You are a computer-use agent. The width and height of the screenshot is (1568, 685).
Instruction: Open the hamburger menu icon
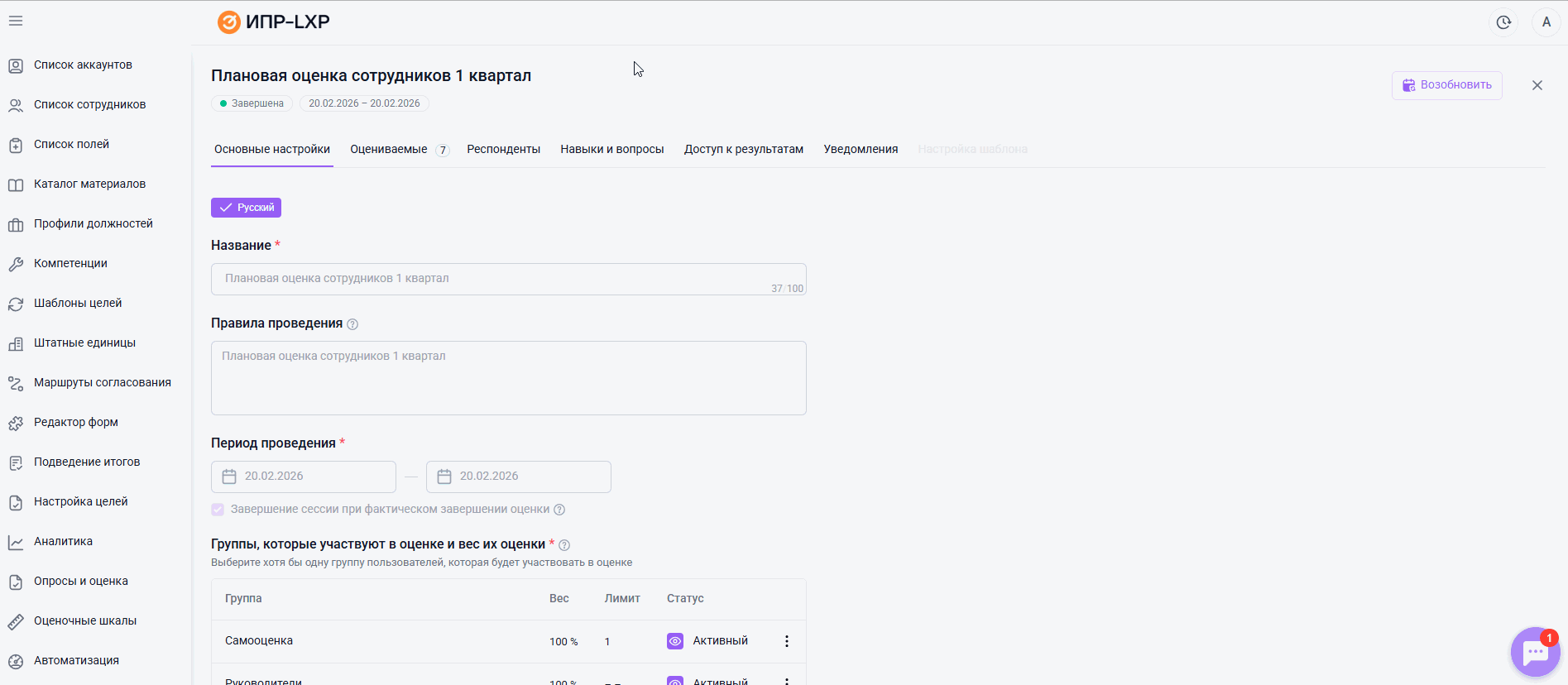tap(16, 22)
